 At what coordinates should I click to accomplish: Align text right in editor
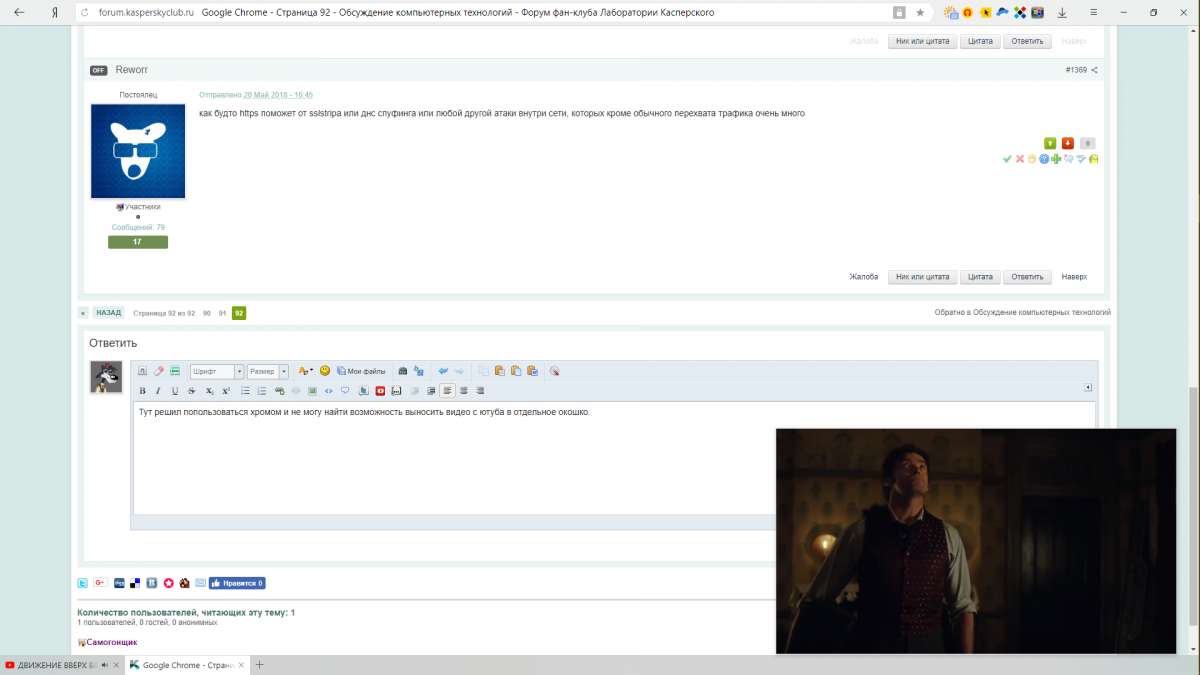[x=480, y=391]
